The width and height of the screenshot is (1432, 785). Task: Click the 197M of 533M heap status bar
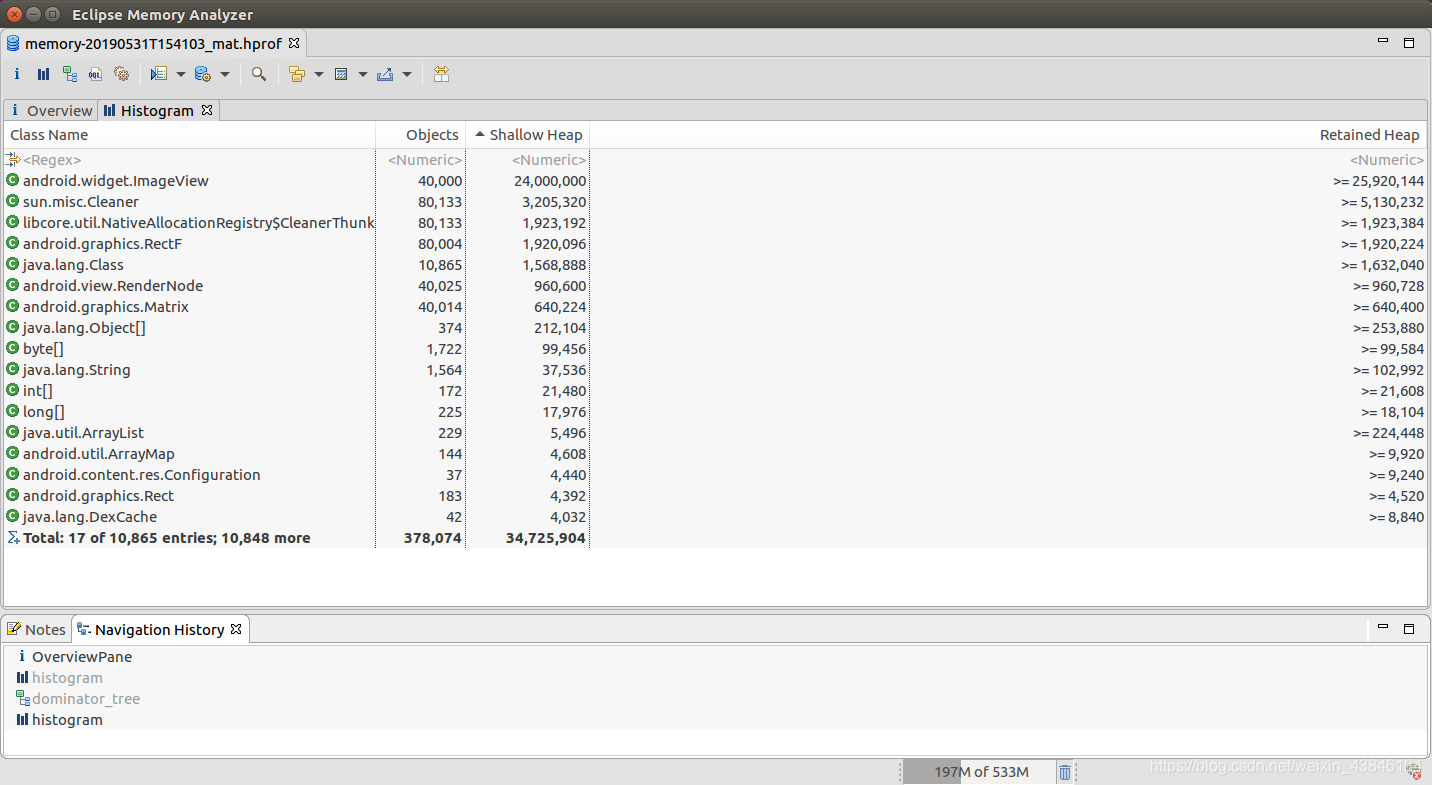click(980, 772)
